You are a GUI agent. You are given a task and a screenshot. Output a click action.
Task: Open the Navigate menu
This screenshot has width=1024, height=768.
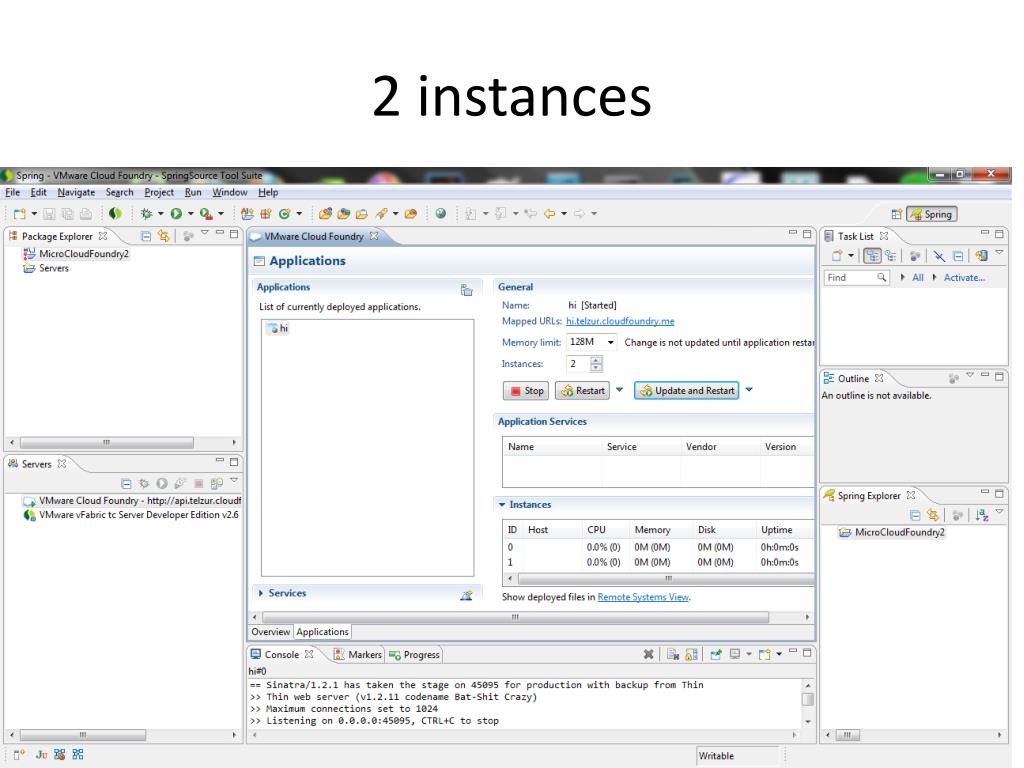click(x=76, y=193)
